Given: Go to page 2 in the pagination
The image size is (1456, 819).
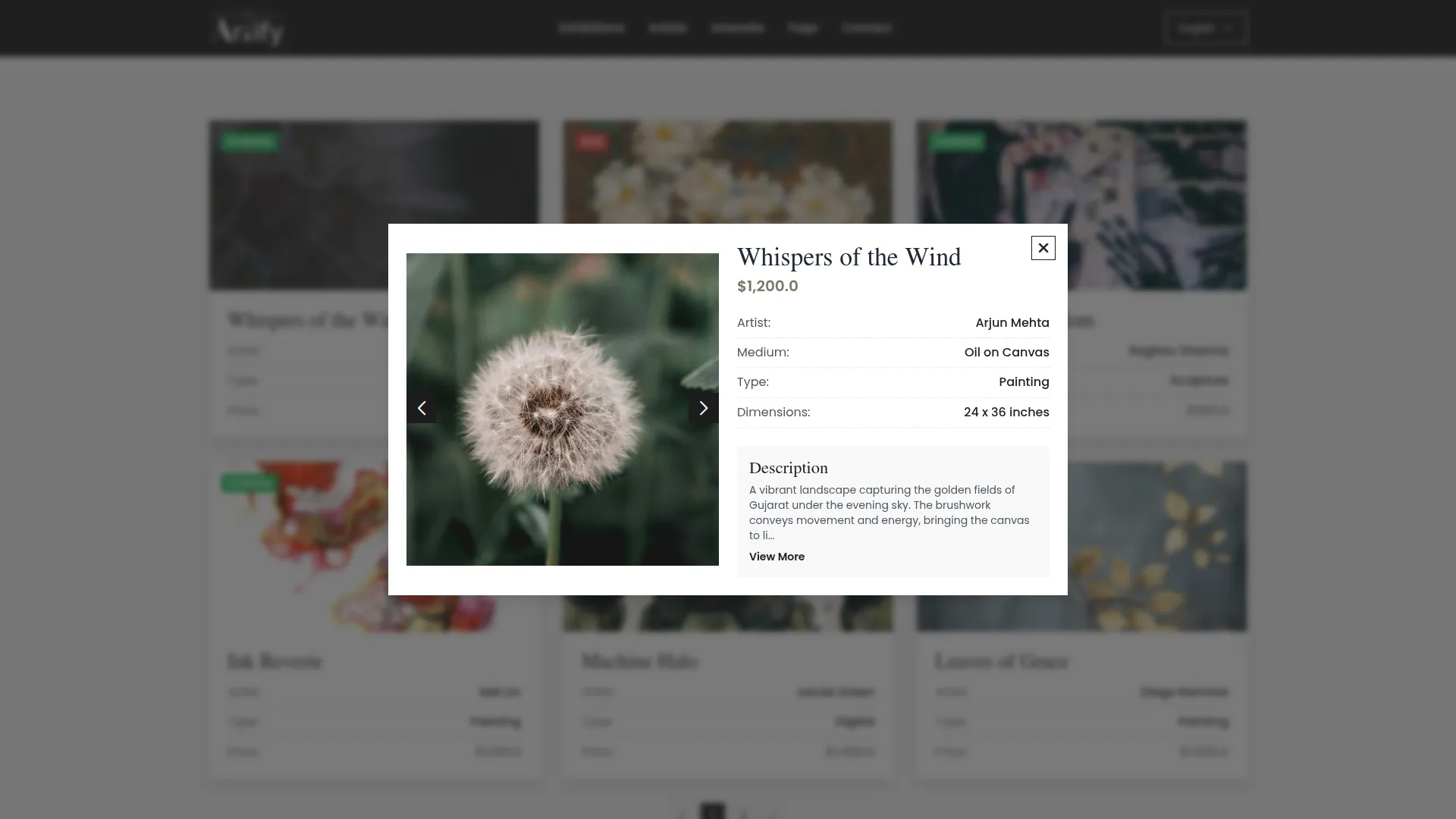Looking at the screenshot, I should (743, 813).
